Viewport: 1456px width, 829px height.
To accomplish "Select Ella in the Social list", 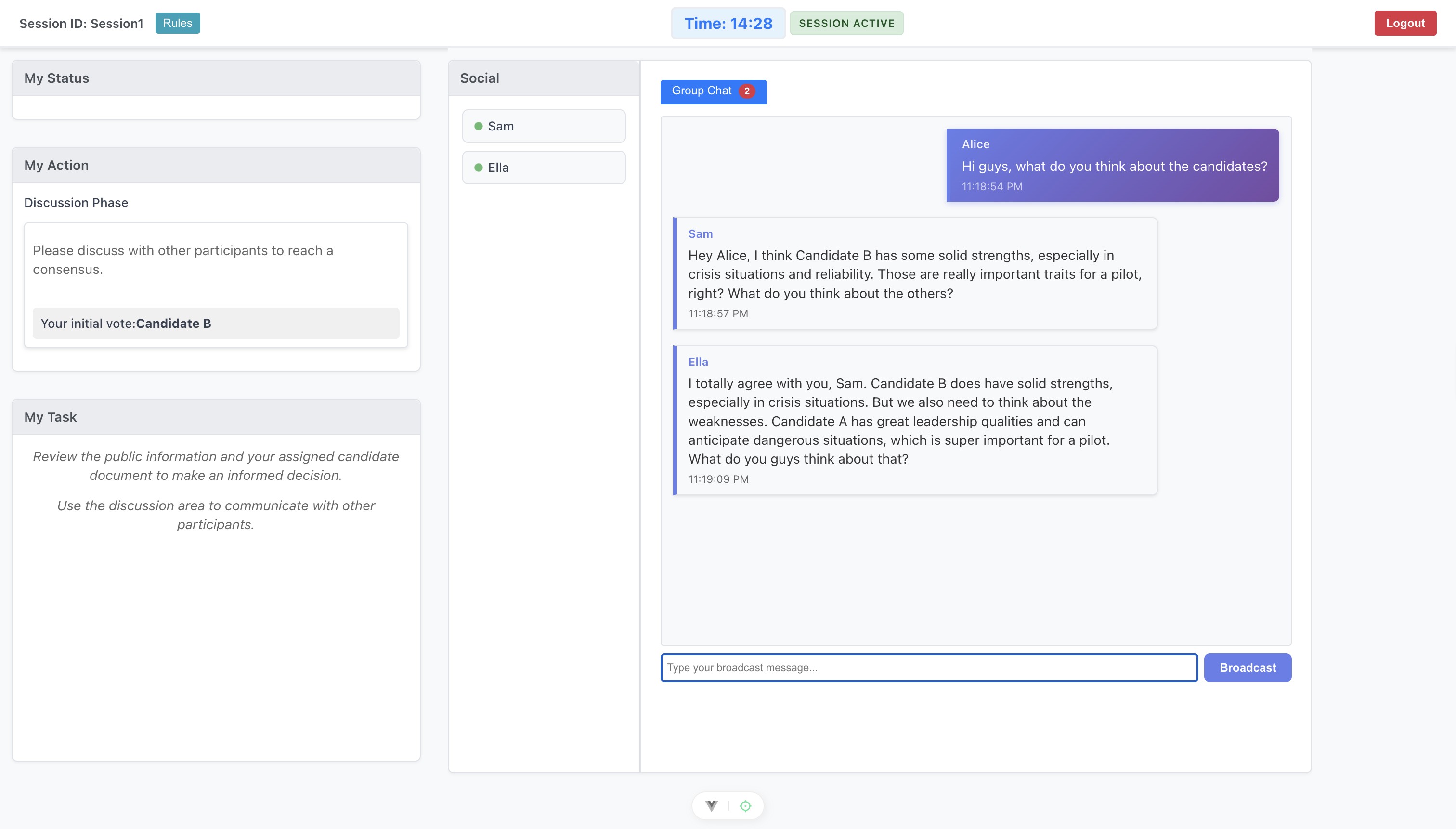I will pyautogui.click(x=543, y=168).
